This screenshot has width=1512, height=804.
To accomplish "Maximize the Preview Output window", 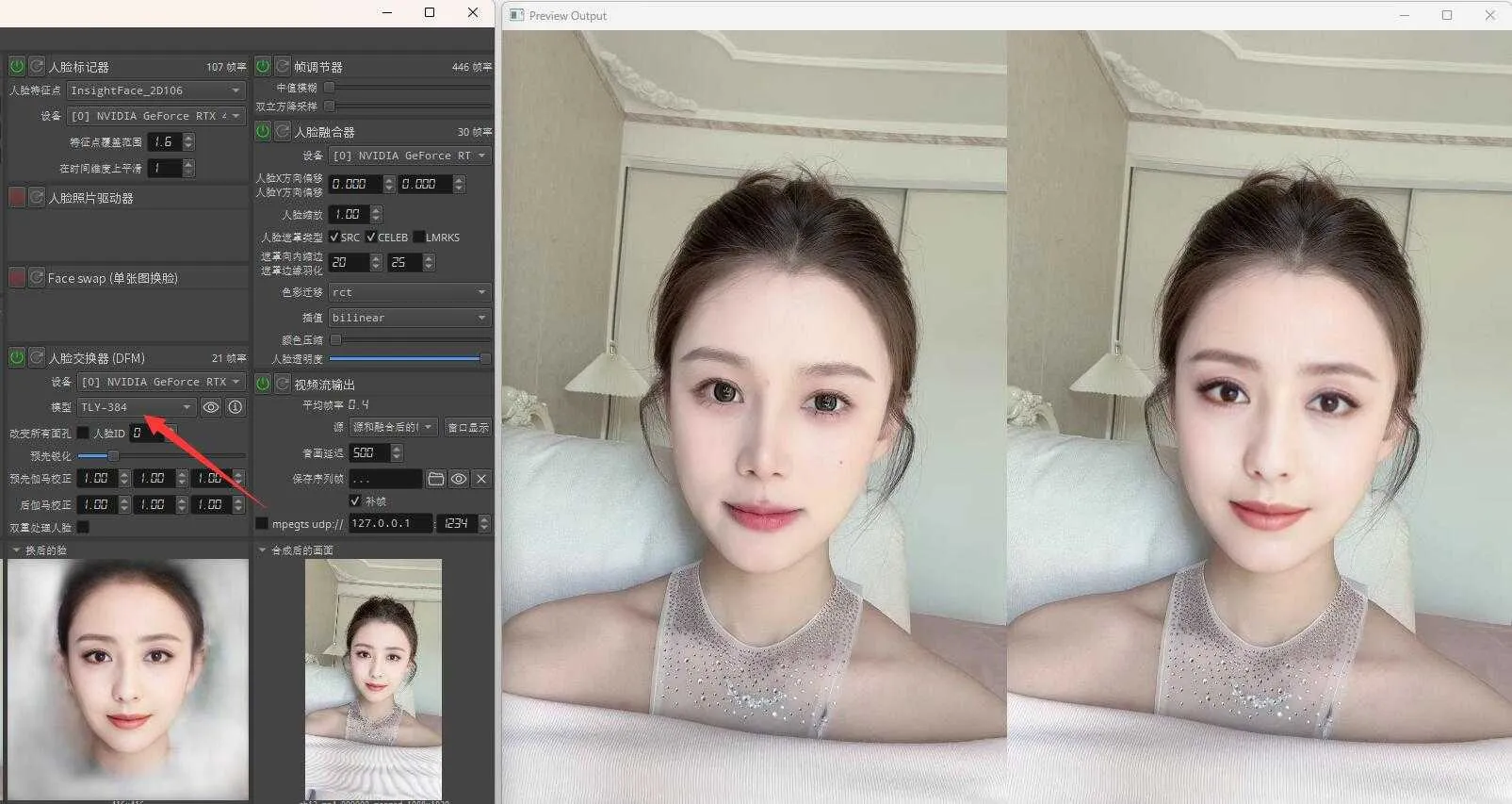I will coord(1447,15).
